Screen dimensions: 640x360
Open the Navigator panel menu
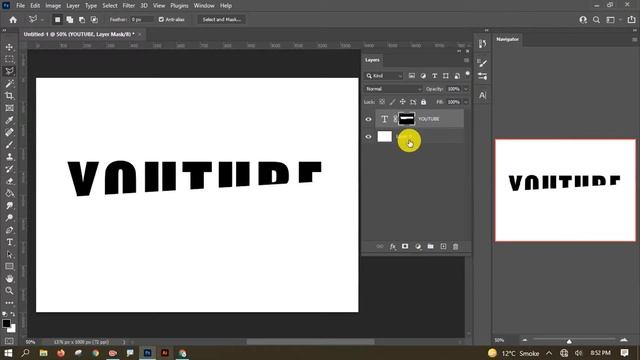(x=635, y=40)
